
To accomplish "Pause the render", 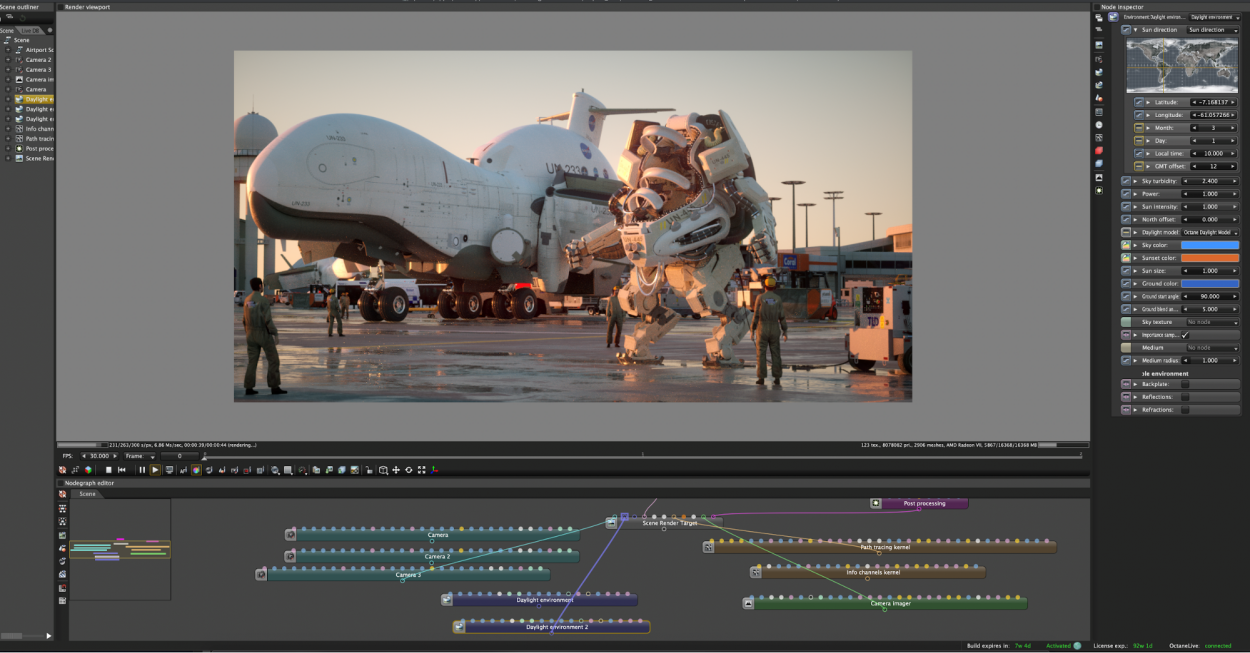I will pyautogui.click(x=142, y=470).
